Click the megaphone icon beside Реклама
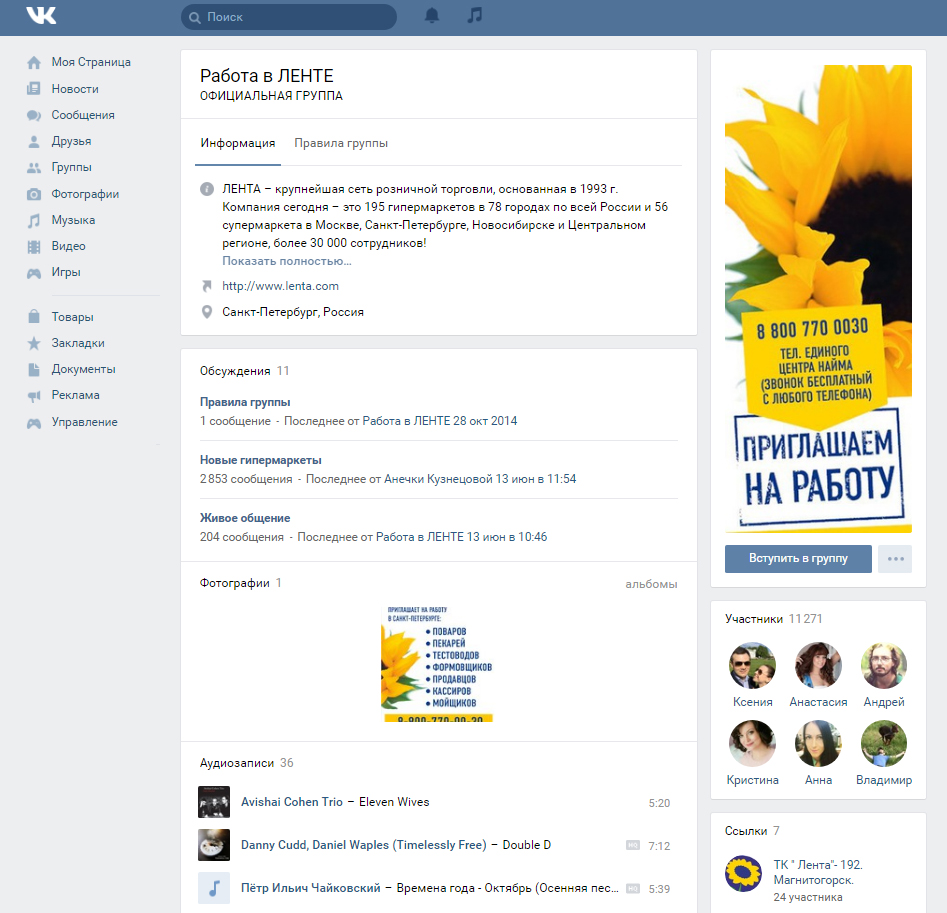This screenshot has width=947, height=913. tap(34, 396)
